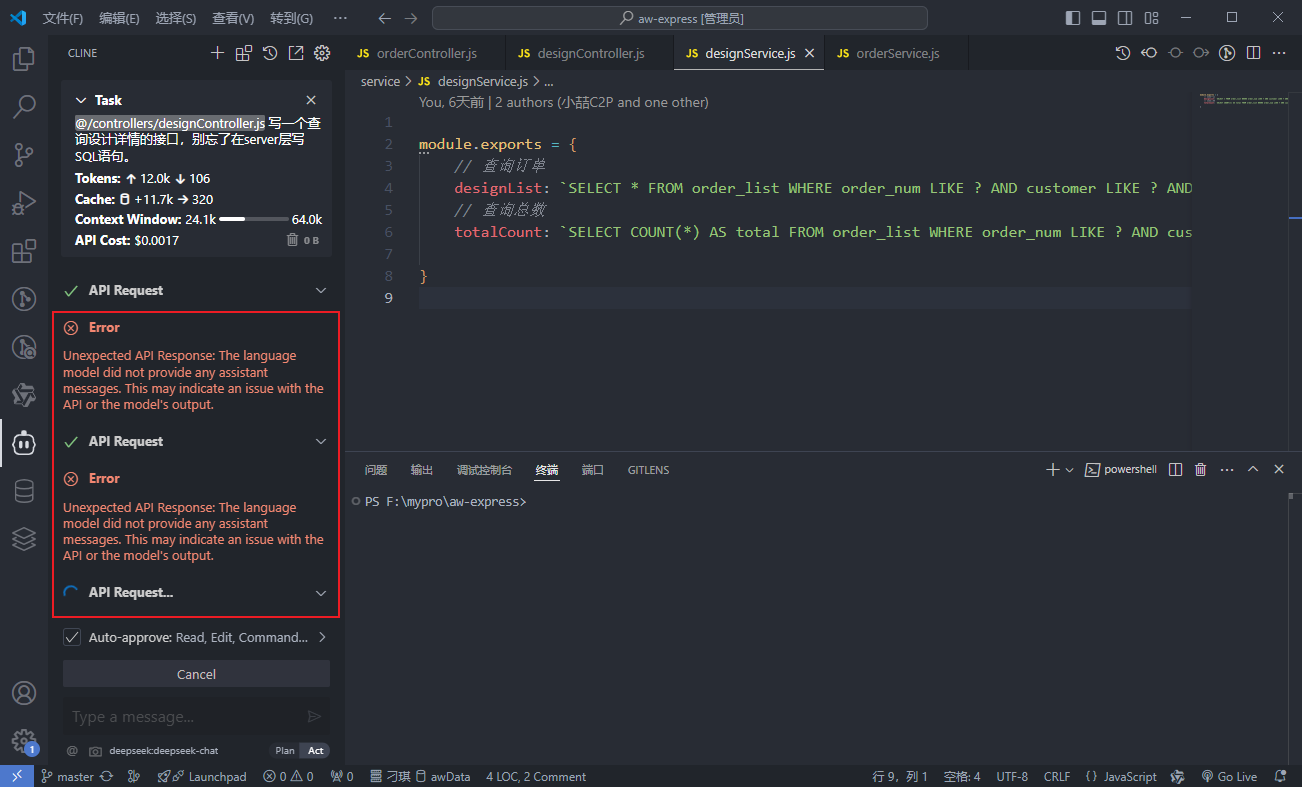Screen dimensions: 1302x787
Task: Open the Search view in activity bar
Action: coord(24,107)
